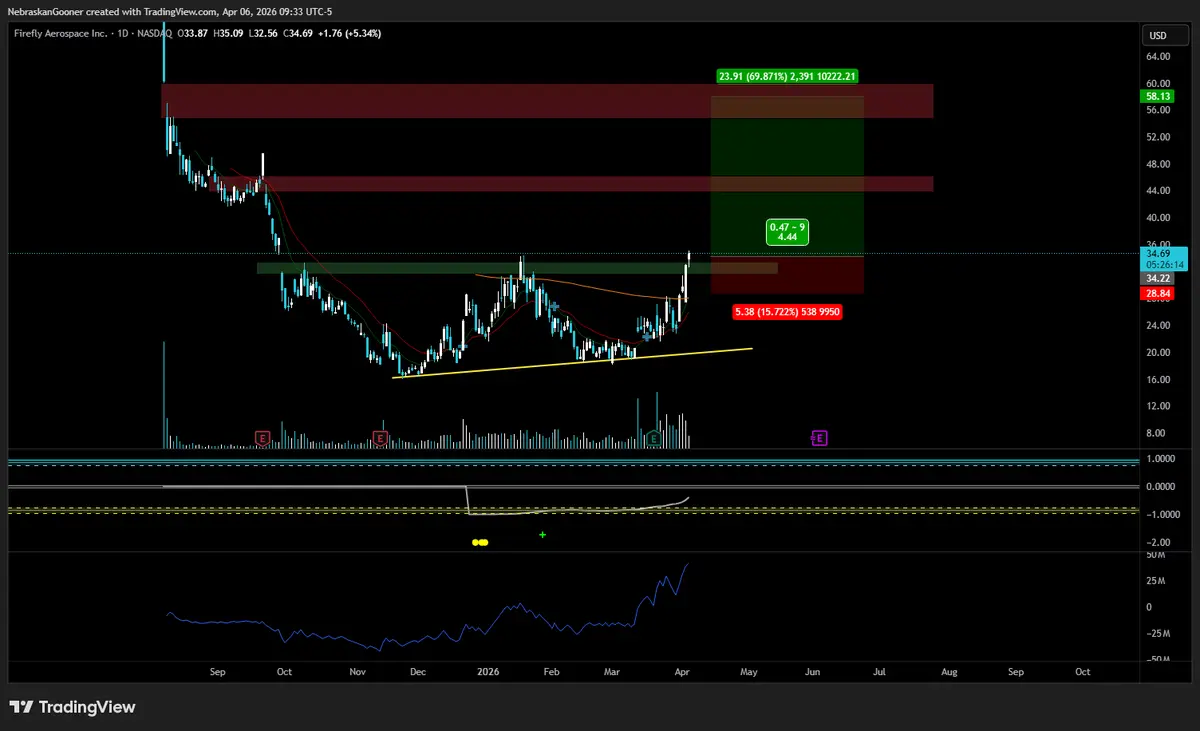Click the yellow dots indicator marker
This screenshot has width=1200, height=731.
481,542
